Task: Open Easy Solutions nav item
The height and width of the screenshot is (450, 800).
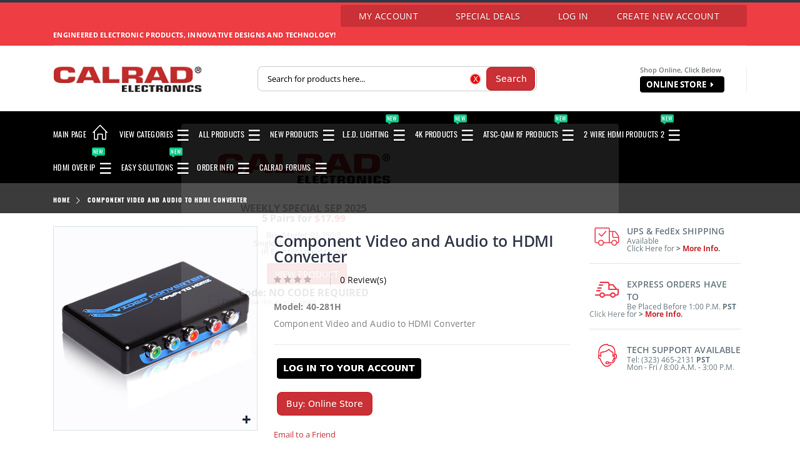Action: pos(147,168)
